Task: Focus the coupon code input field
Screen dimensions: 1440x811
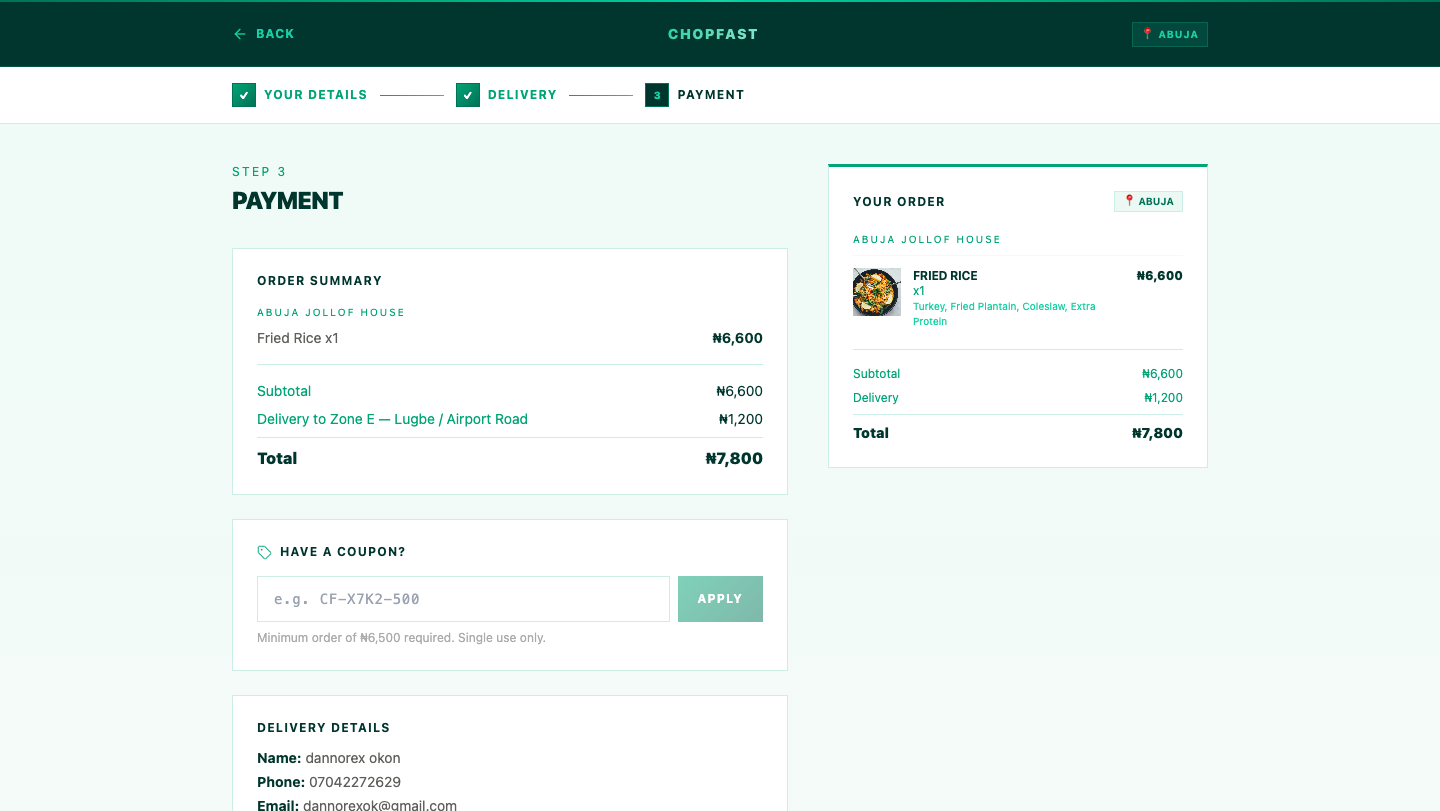Action: (463, 599)
